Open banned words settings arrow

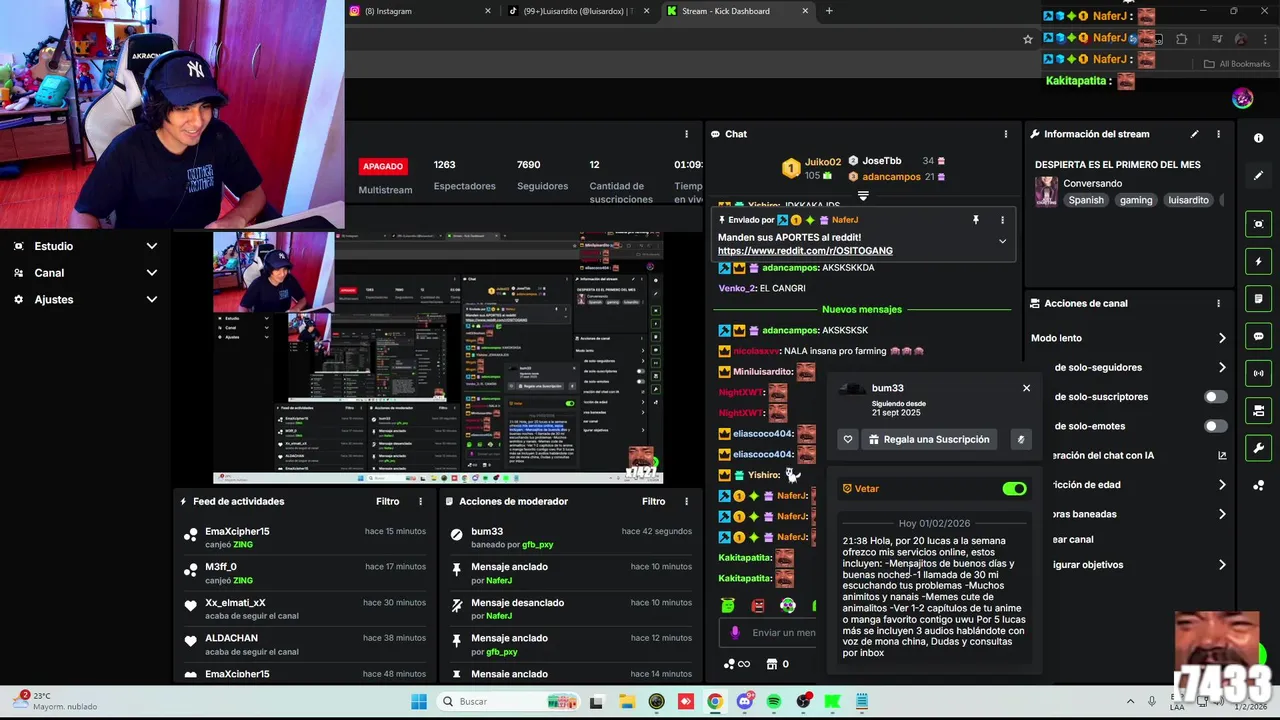point(1222,514)
